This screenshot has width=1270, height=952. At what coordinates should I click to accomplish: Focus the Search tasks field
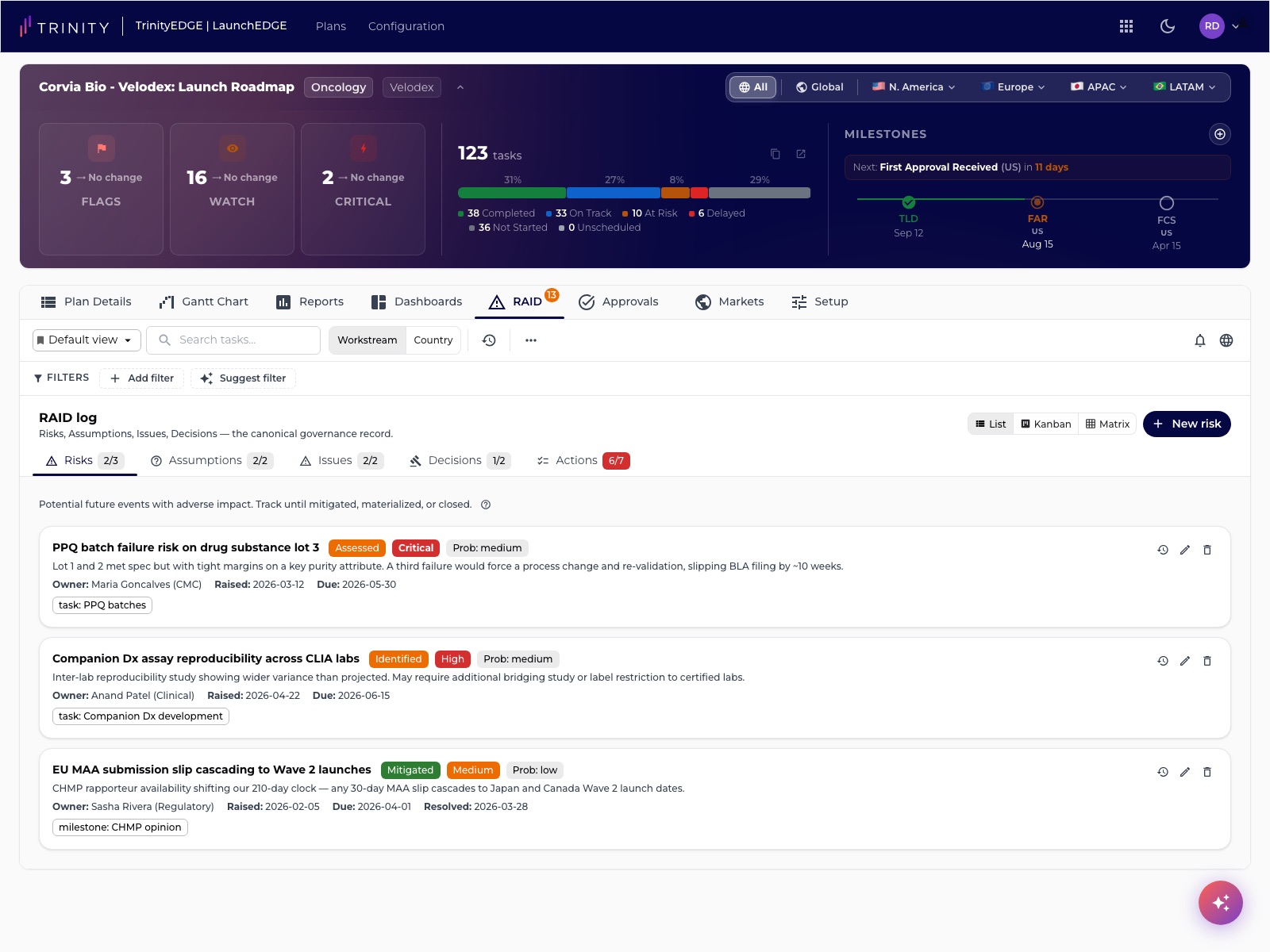pyautogui.click(x=233, y=340)
